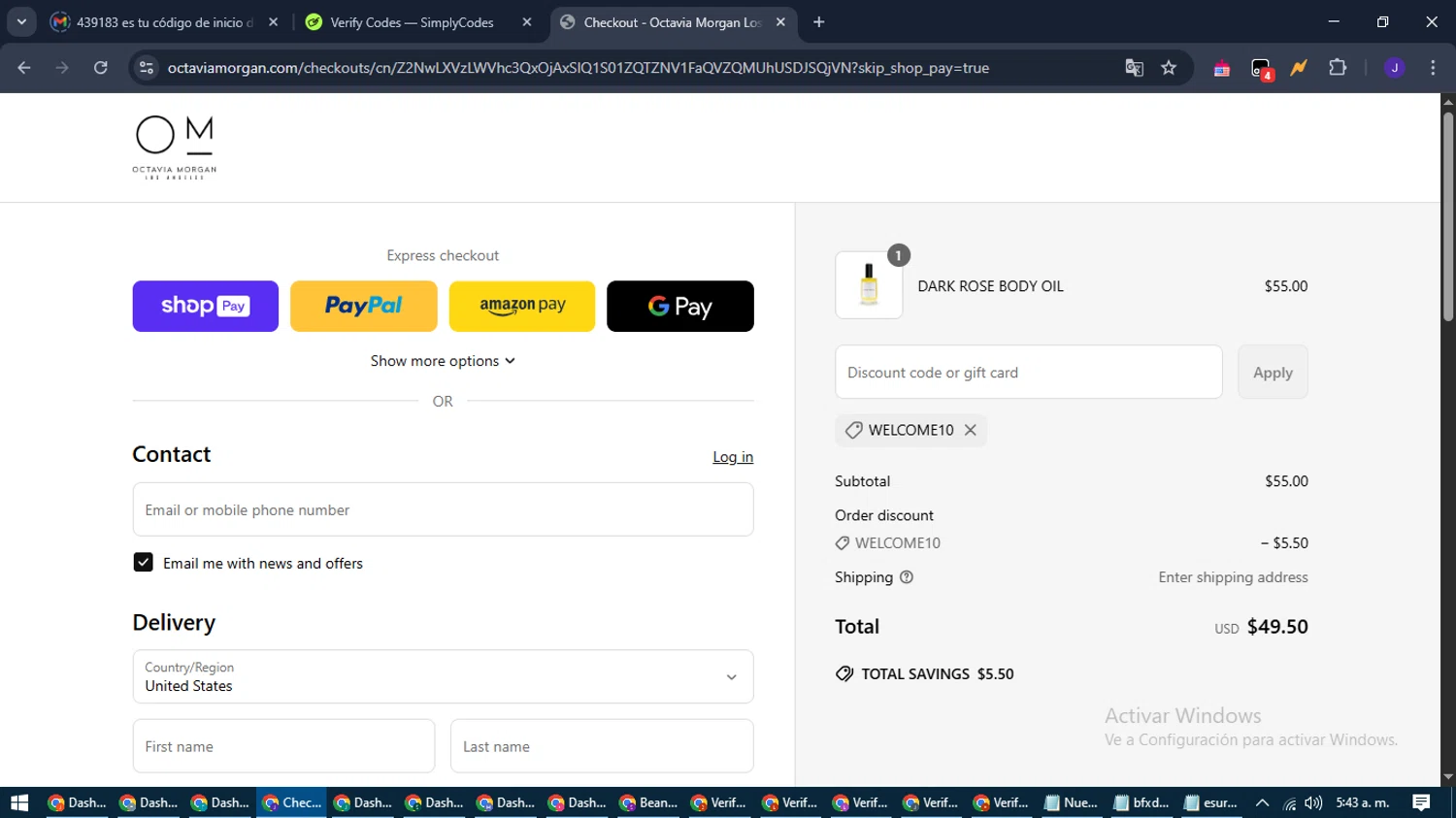1456x818 pixels.
Task: Open the bfxd... Notepad taskbar item
Action: (1142, 802)
